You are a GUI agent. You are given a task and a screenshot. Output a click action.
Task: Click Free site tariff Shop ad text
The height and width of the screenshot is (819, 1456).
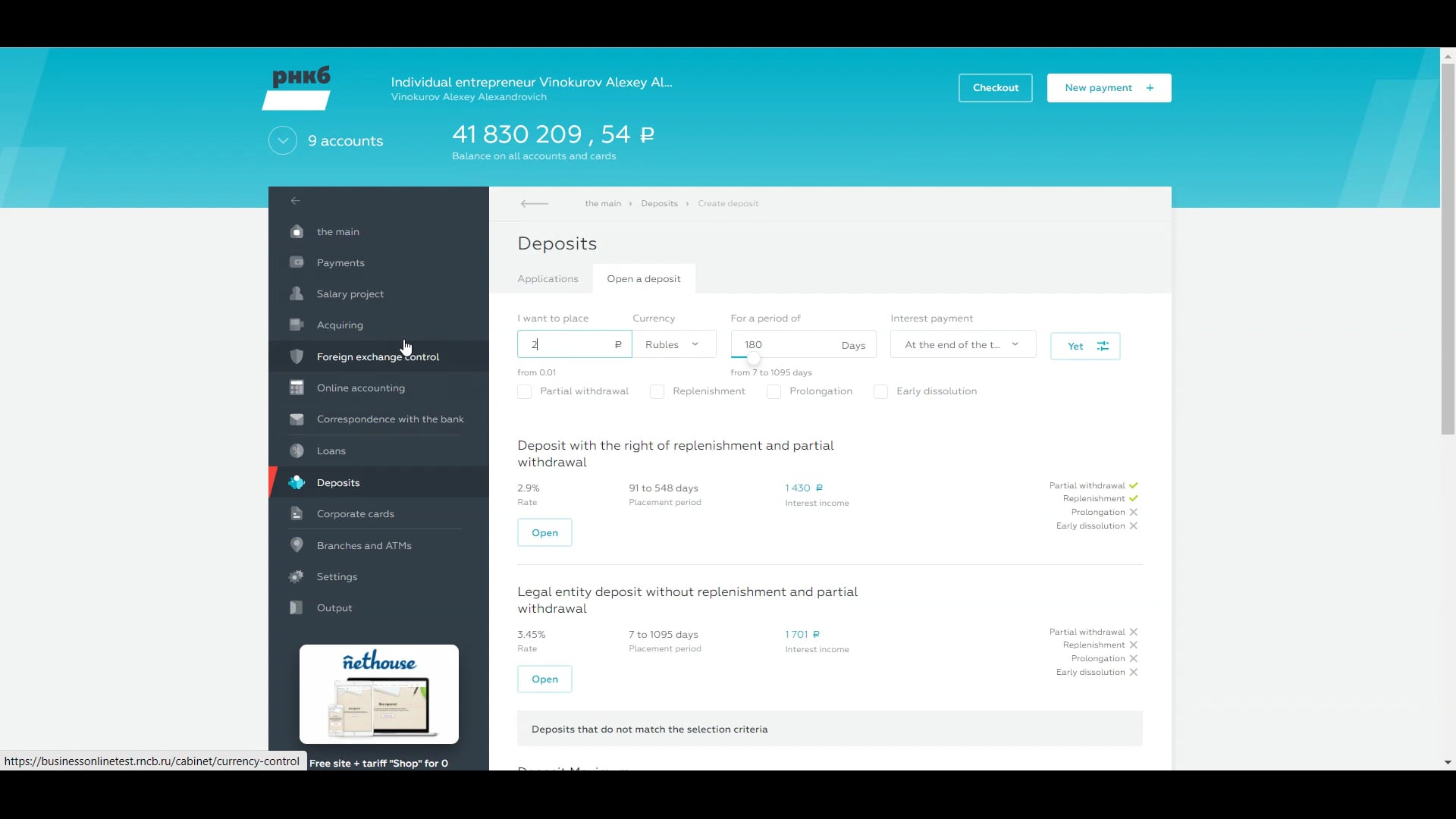[378, 763]
